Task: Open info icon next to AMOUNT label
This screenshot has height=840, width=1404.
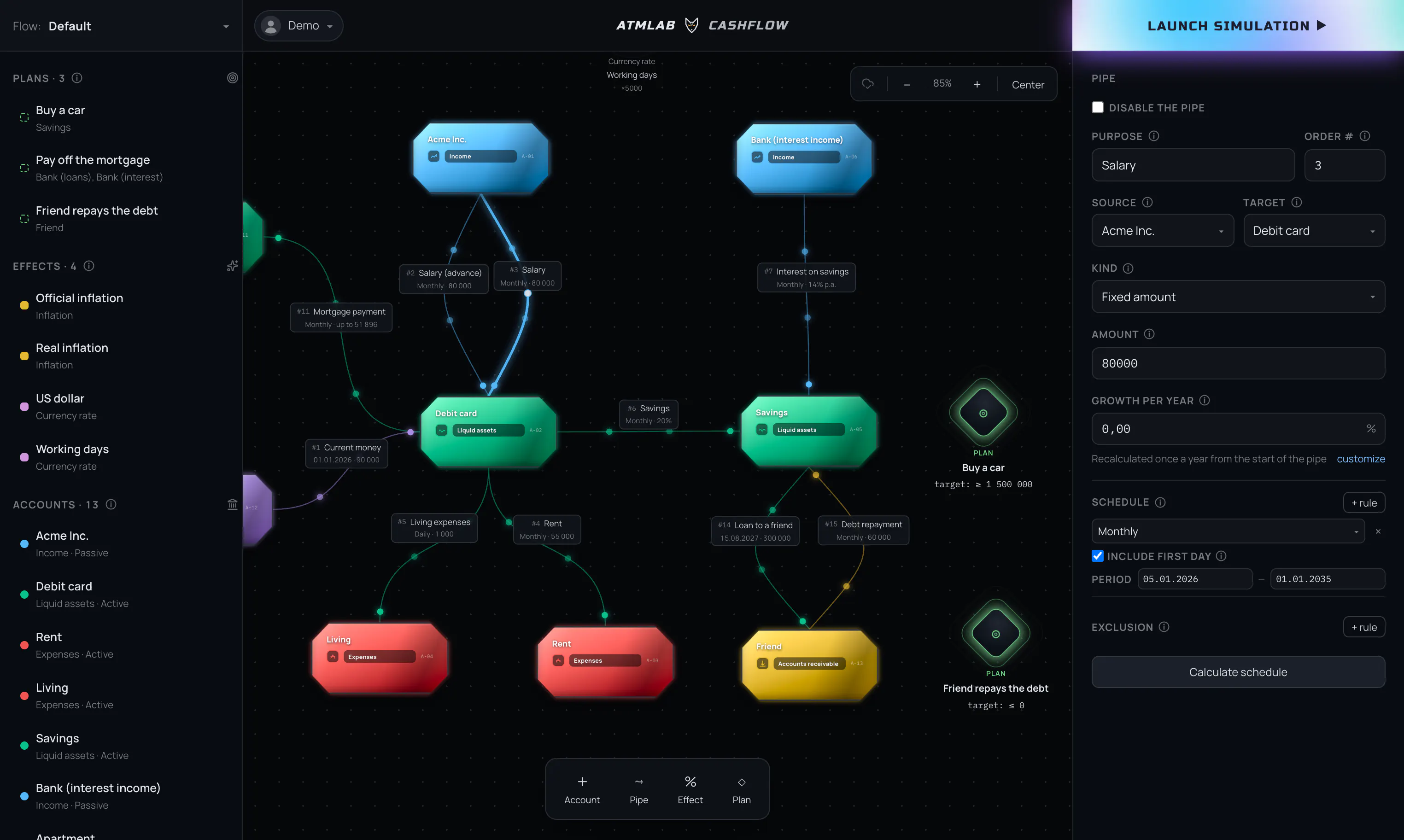Action: (1149, 334)
